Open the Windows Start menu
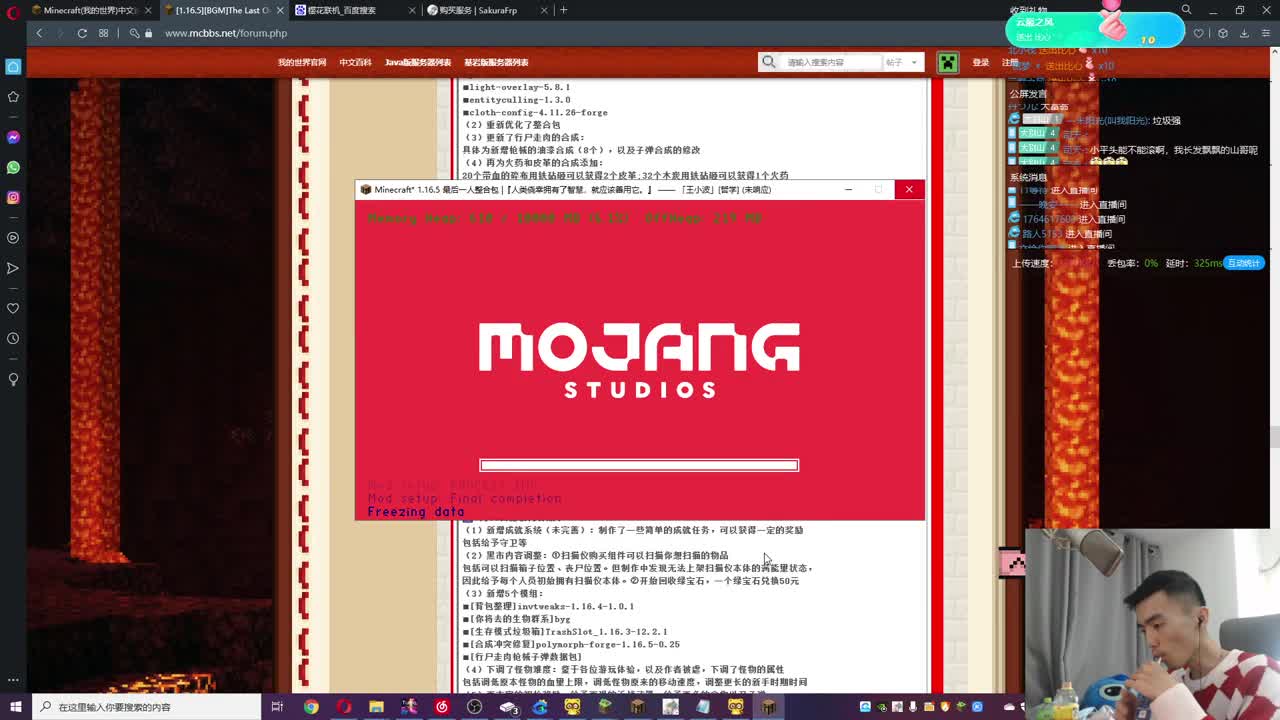The height and width of the screenshot is (720, 1280). [x=15, y=707]
